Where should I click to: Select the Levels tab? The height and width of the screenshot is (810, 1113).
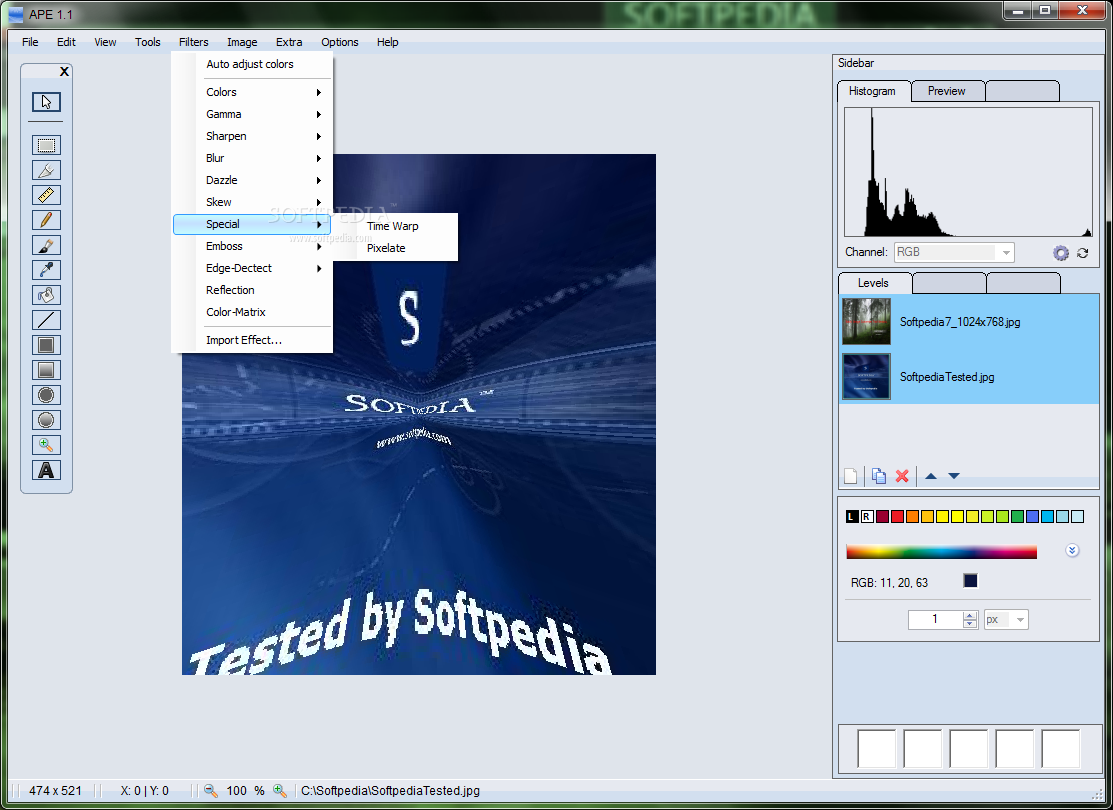[x=874, y=283]
